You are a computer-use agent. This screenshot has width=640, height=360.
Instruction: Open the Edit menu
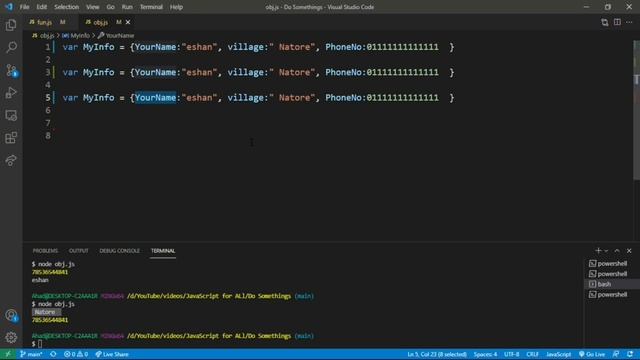tap(42, 7)
